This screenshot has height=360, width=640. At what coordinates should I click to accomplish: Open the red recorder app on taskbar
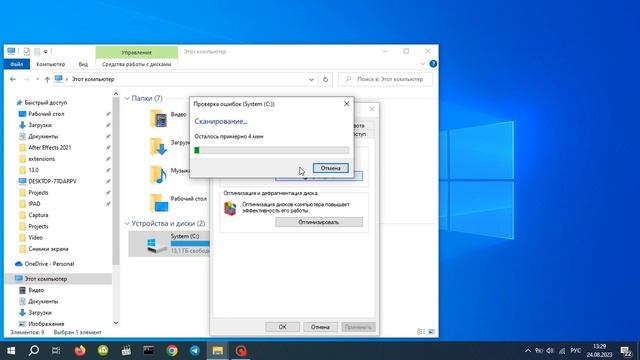click(241, 351)
